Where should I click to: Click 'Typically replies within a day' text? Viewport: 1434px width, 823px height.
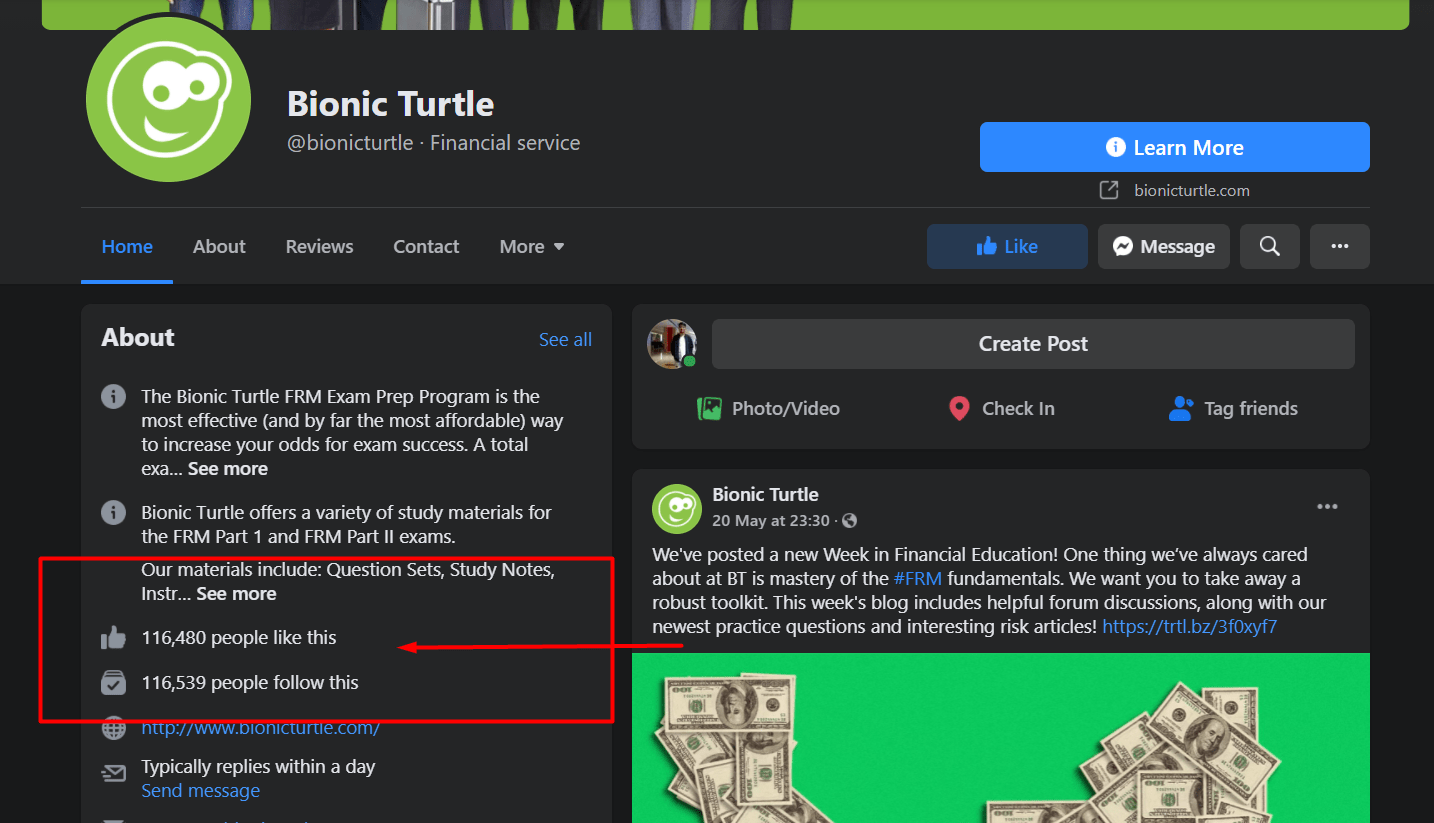coord(258,767)
